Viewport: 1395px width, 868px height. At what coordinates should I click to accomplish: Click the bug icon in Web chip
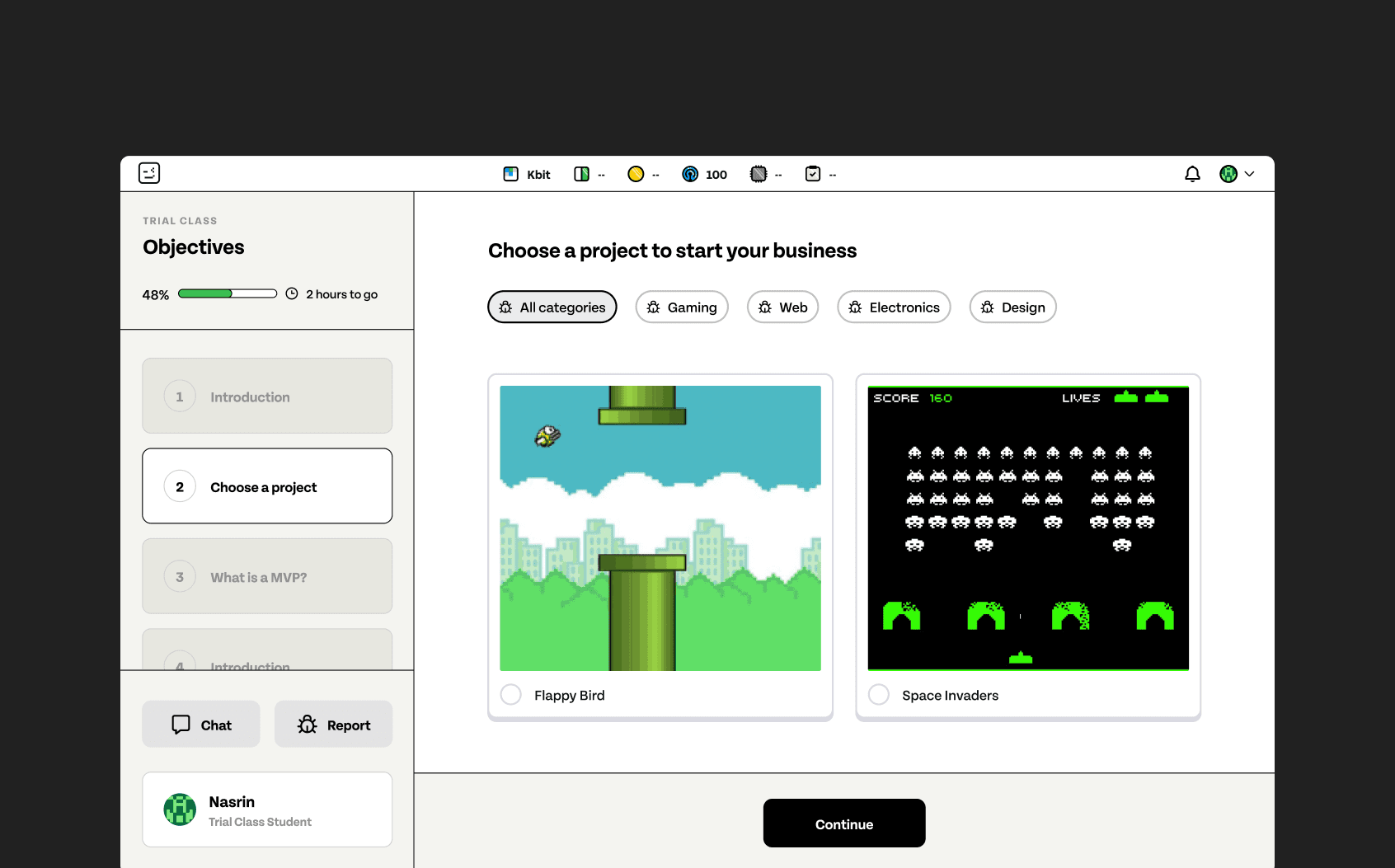[x=765, y=307]
